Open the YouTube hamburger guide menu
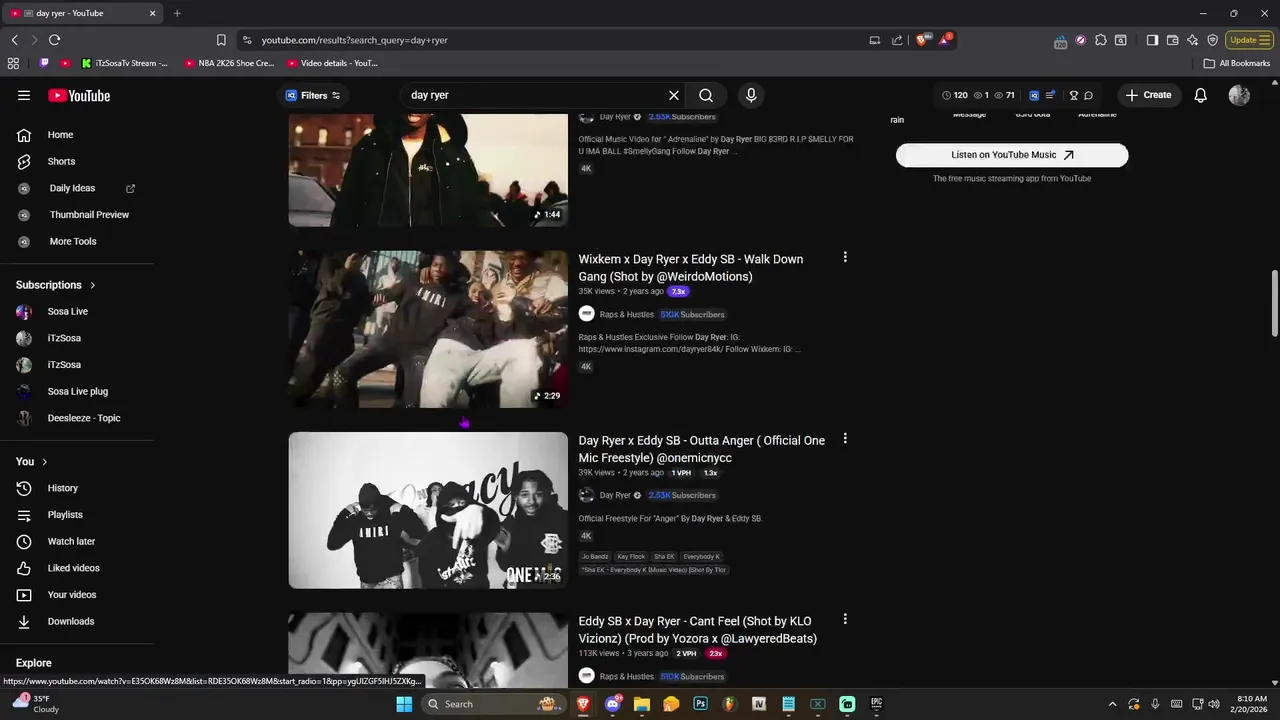 pyautogui.click(x=24, y=95)
